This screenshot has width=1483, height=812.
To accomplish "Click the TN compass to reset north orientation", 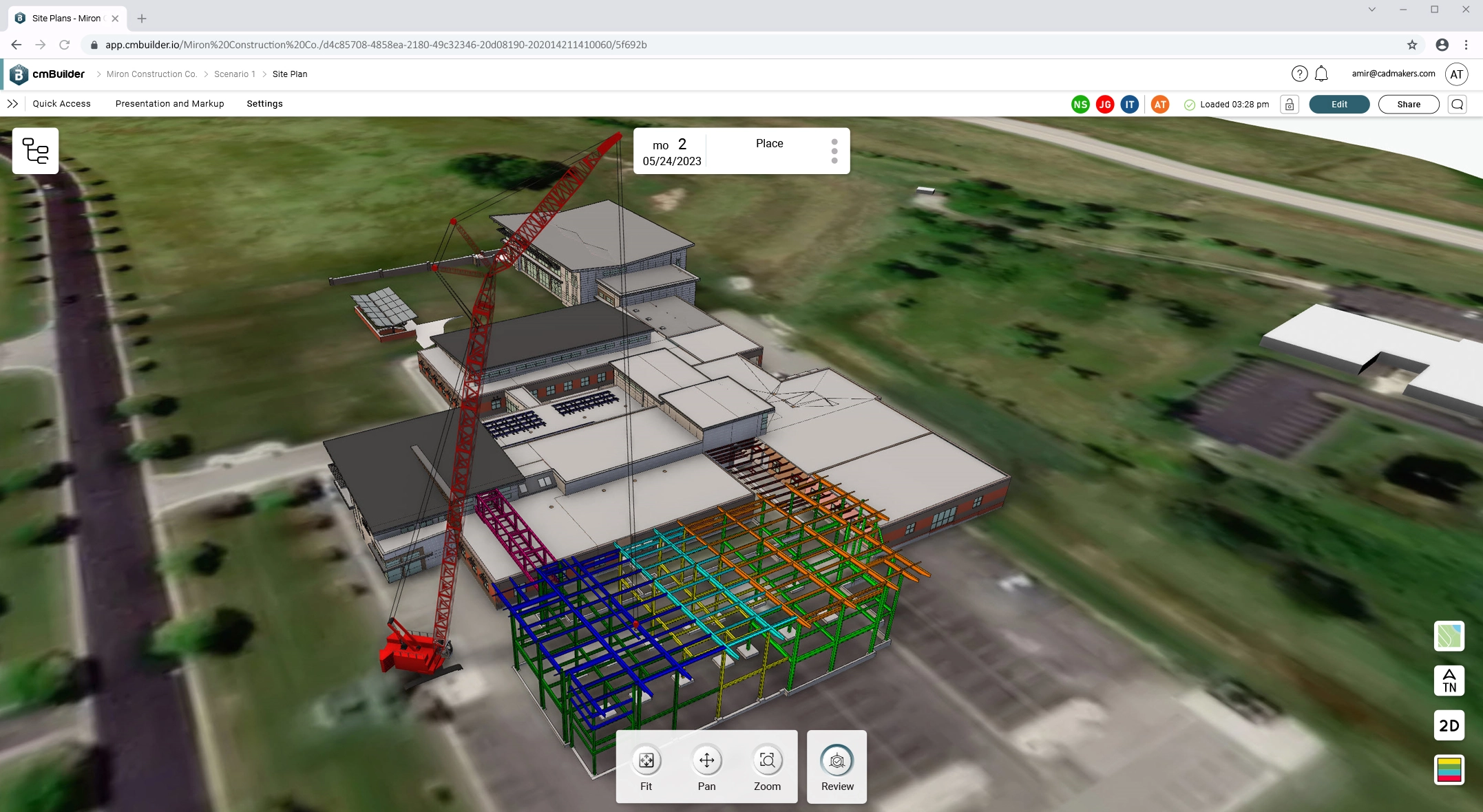I will (1449, 681).
